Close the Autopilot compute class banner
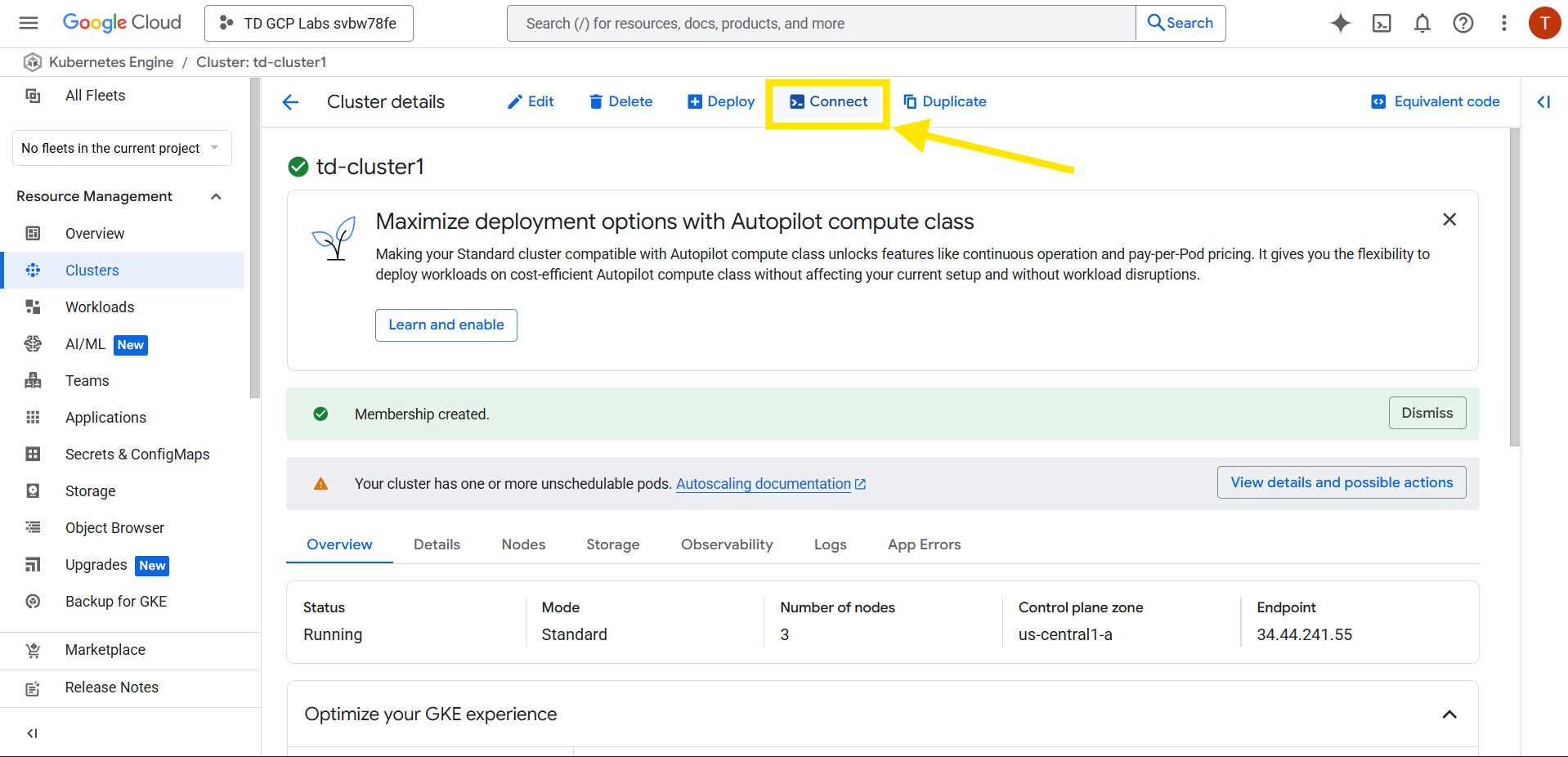The width and height of the screenshot is (1568, 757). click(1449, 219)
